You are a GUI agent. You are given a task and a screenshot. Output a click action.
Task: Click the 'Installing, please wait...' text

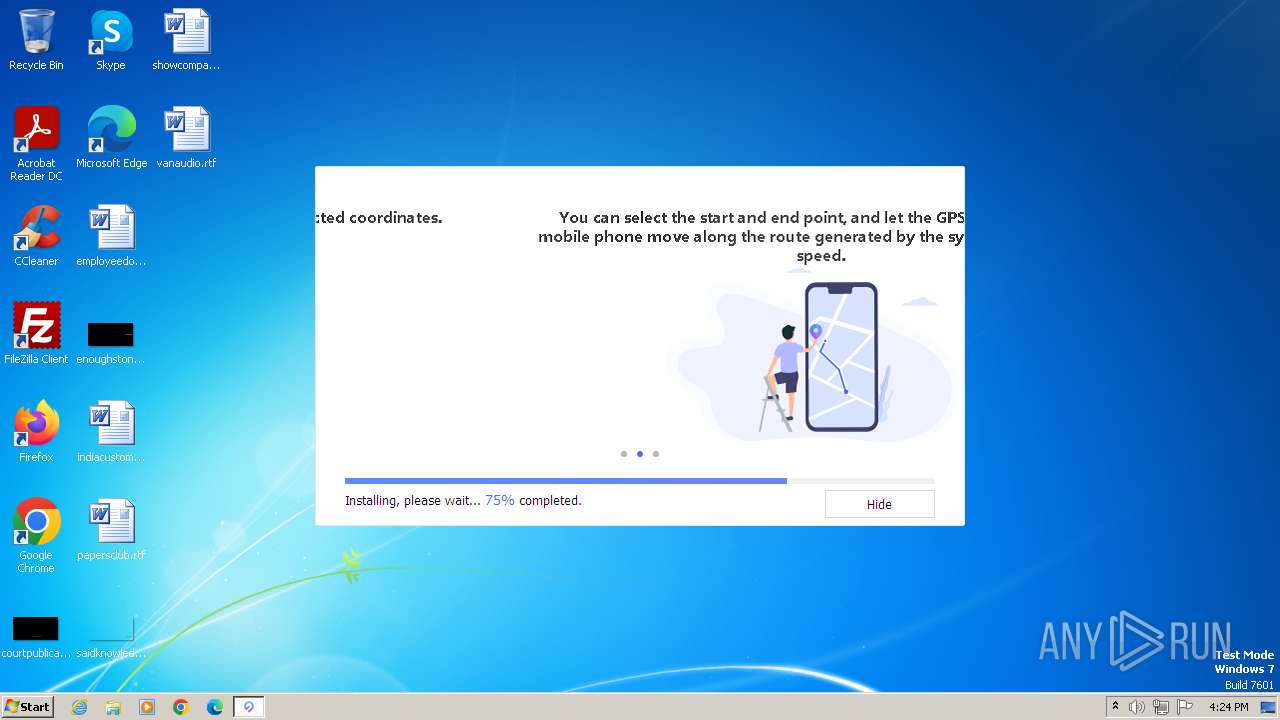413,500
